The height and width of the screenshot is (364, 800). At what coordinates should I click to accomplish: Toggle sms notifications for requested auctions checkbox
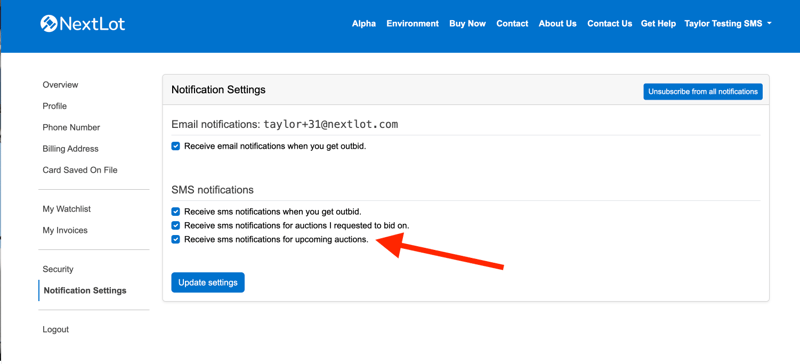pyautogui.click(x=176, y=225)
